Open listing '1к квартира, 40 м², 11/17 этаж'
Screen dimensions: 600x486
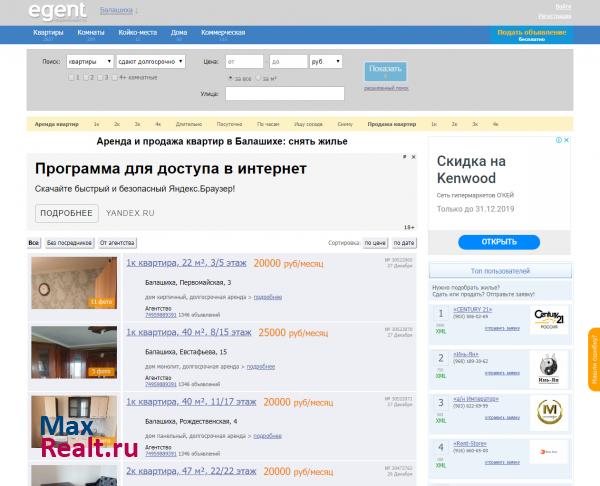tap(191, 402)
